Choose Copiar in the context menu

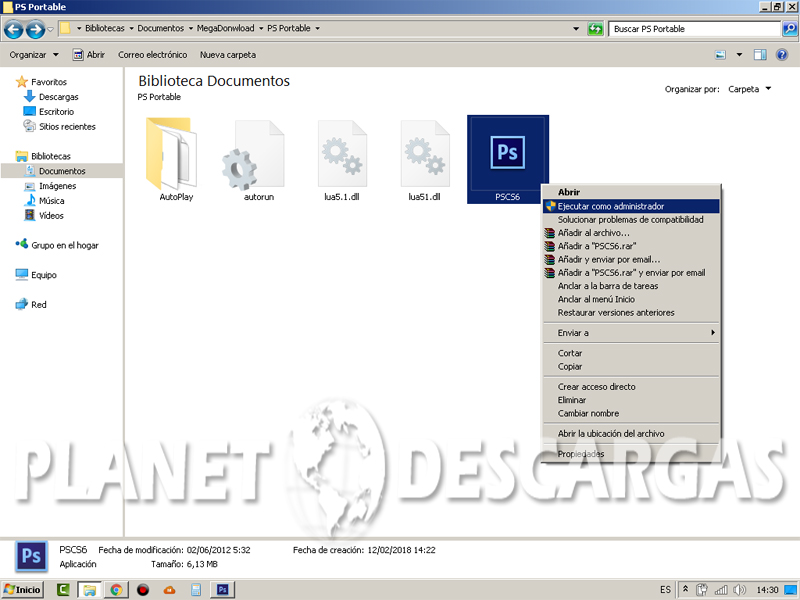coord(631,366)
